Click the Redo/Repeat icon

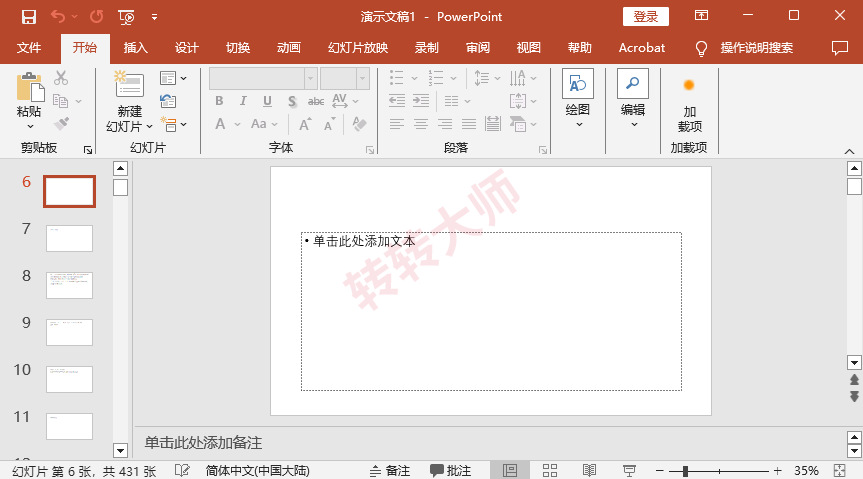click(x=97, y=17)
